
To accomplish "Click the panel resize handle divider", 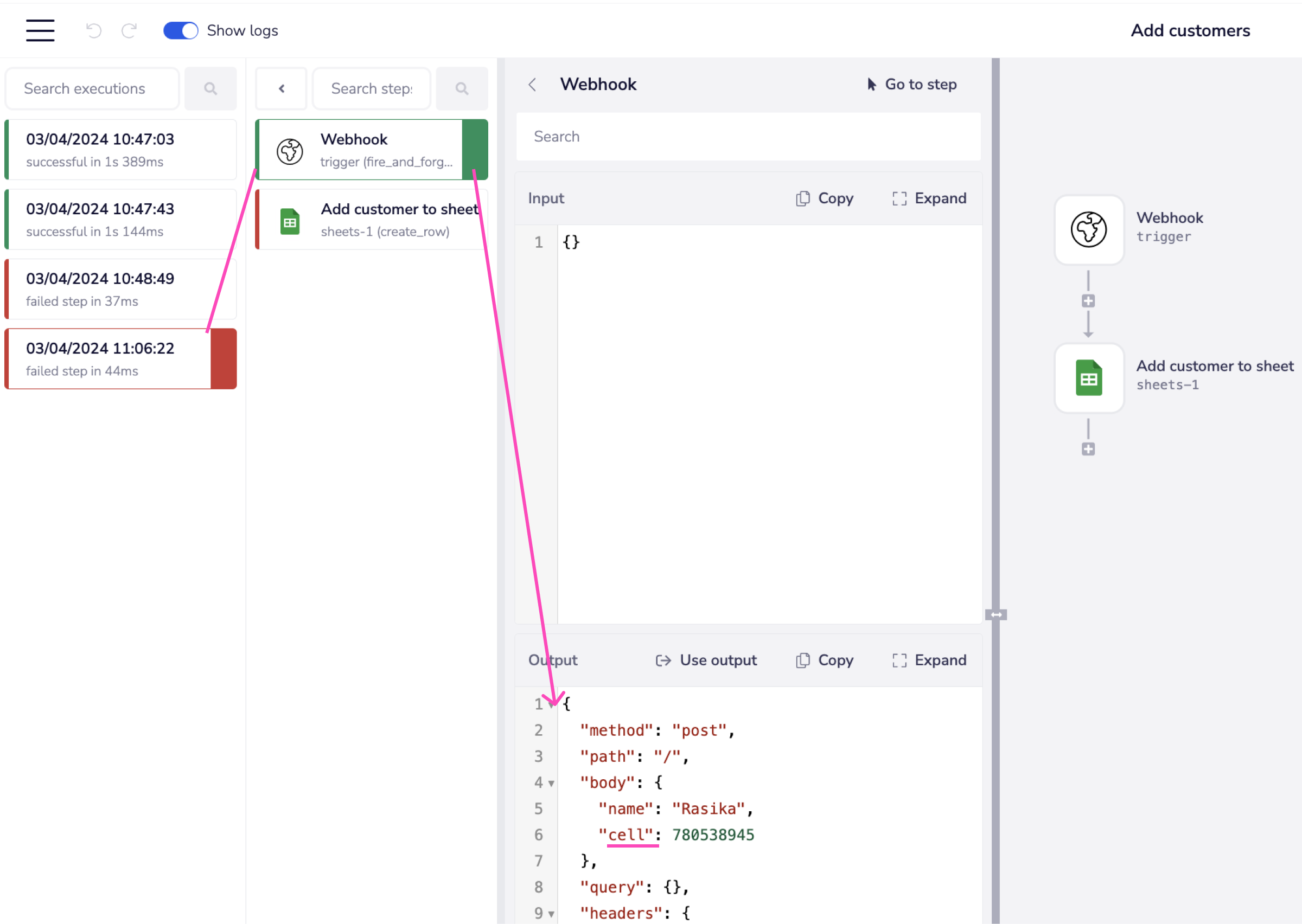I will point(996,614).
